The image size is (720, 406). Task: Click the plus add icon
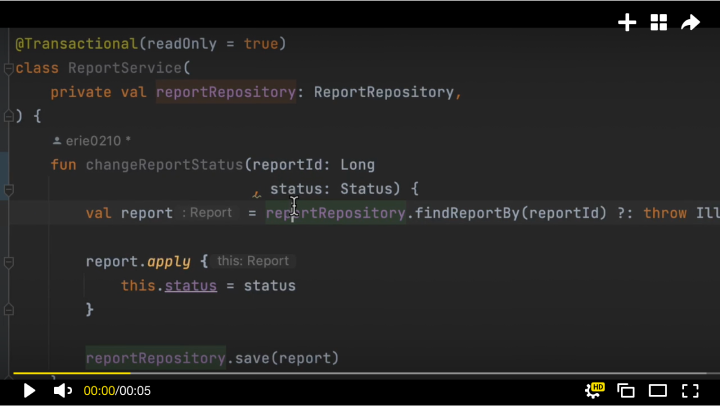point(627,22)
